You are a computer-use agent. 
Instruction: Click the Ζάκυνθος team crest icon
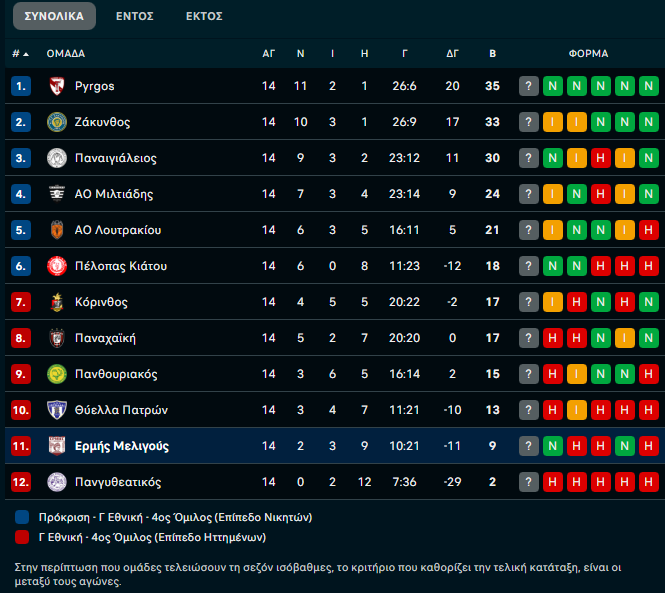pos(57,122)
